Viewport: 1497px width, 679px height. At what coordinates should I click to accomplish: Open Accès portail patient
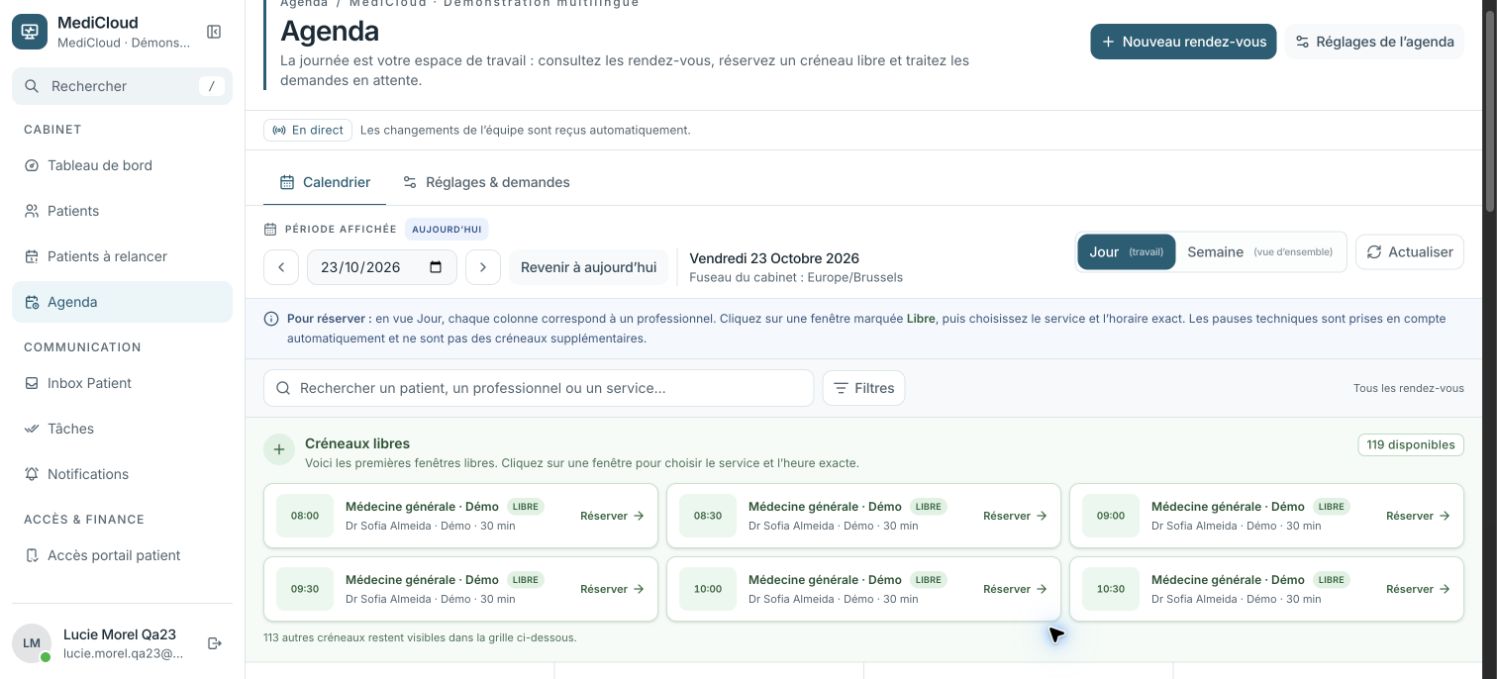(x=122, y=555)
